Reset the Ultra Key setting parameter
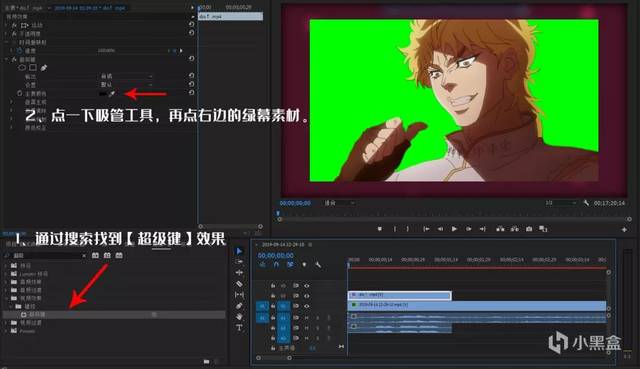 [x=191, y=84]
